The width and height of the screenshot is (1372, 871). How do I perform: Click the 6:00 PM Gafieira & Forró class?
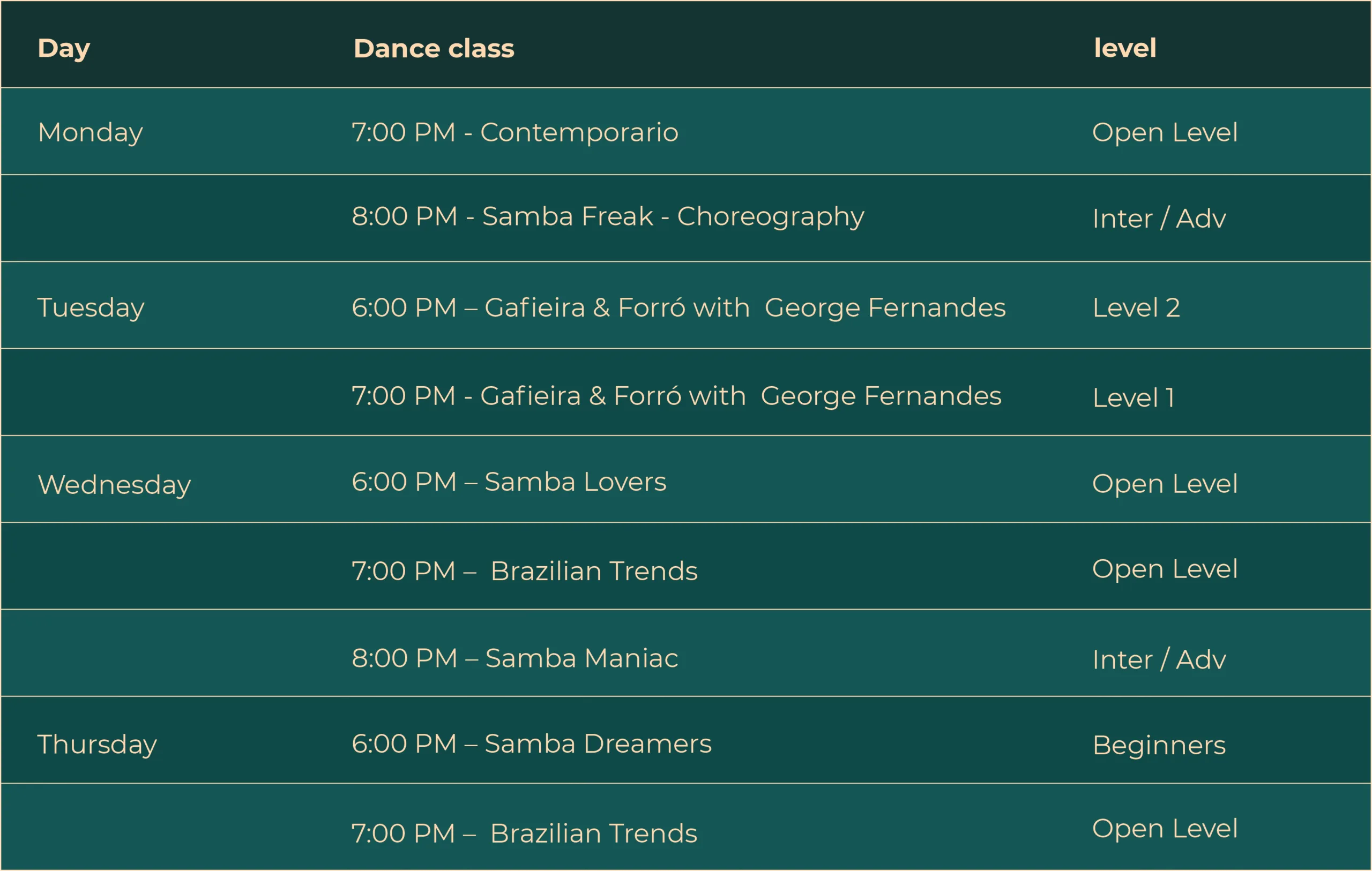point(678,307)
